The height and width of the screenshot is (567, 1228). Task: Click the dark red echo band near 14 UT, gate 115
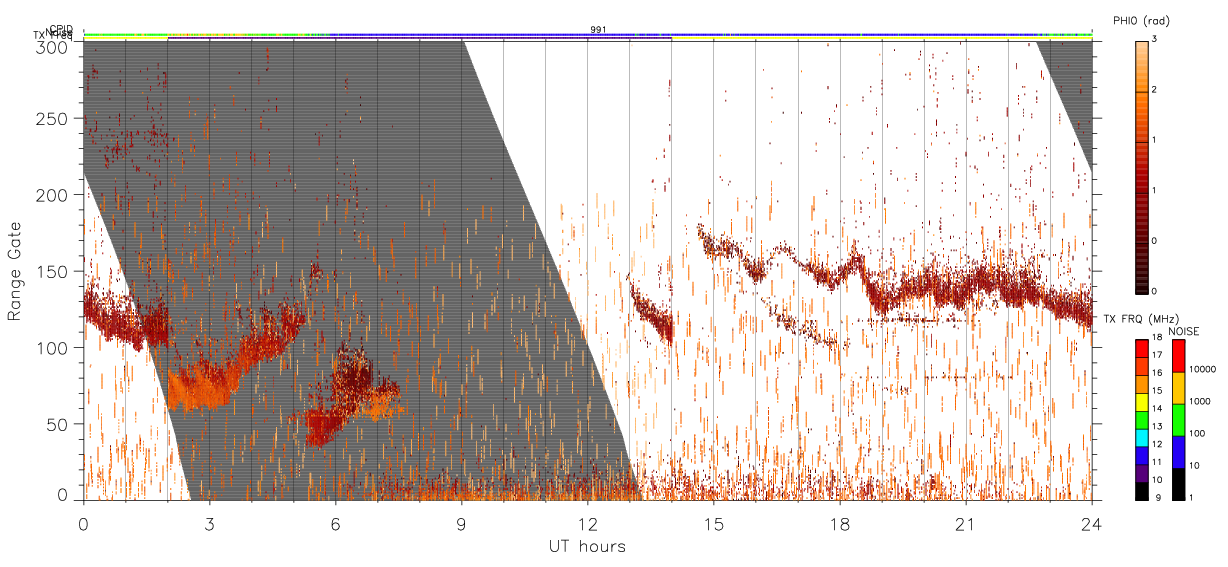[x=652, y=314]
